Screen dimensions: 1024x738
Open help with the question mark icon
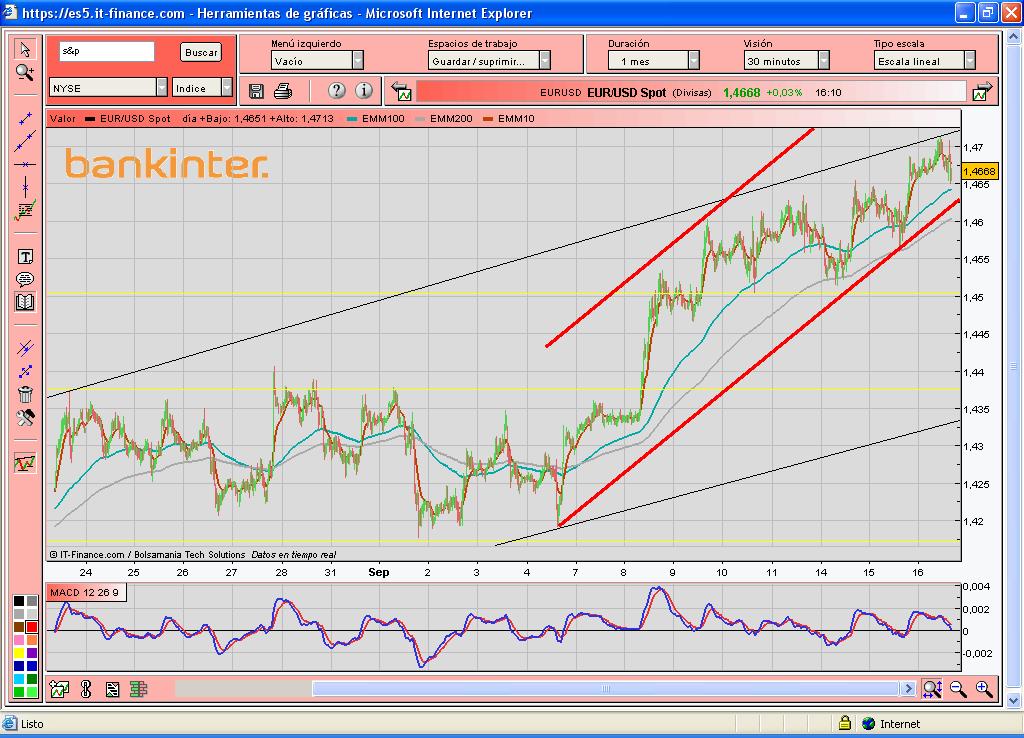click(x=337, y=91)
